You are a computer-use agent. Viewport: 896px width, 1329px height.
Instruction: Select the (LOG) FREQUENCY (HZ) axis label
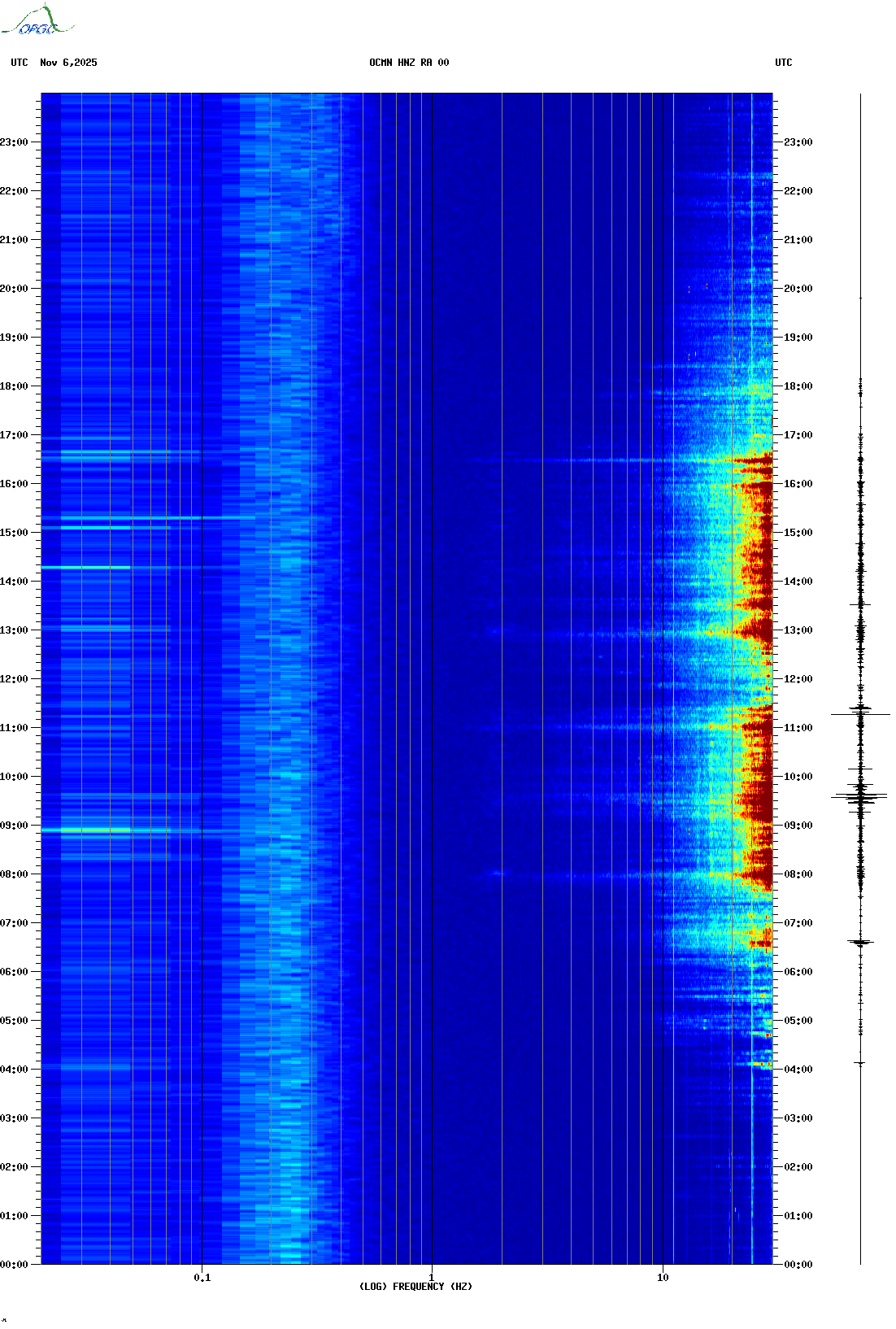point(415,1286)
